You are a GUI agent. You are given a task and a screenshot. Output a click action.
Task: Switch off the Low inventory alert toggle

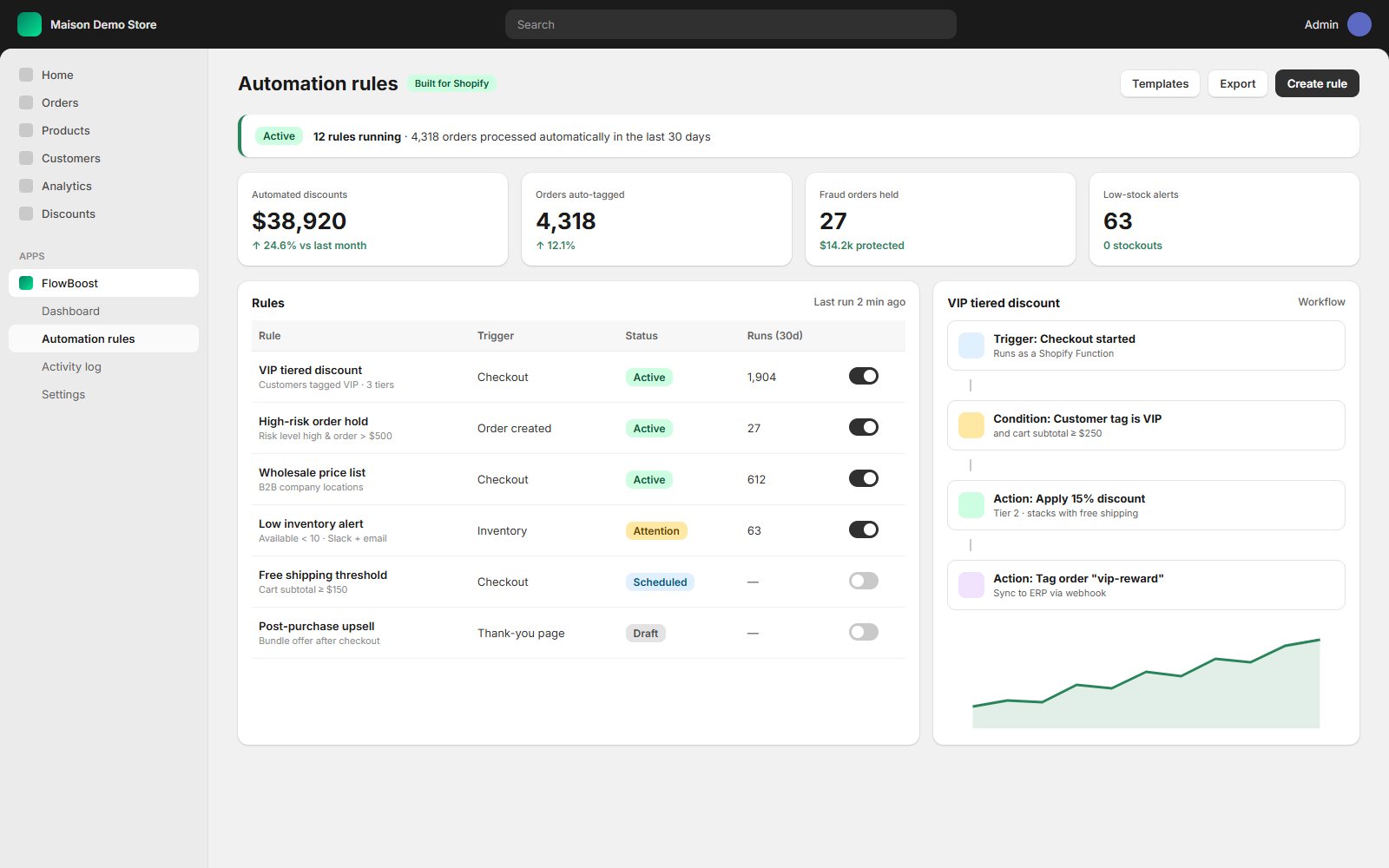point(864,529)
